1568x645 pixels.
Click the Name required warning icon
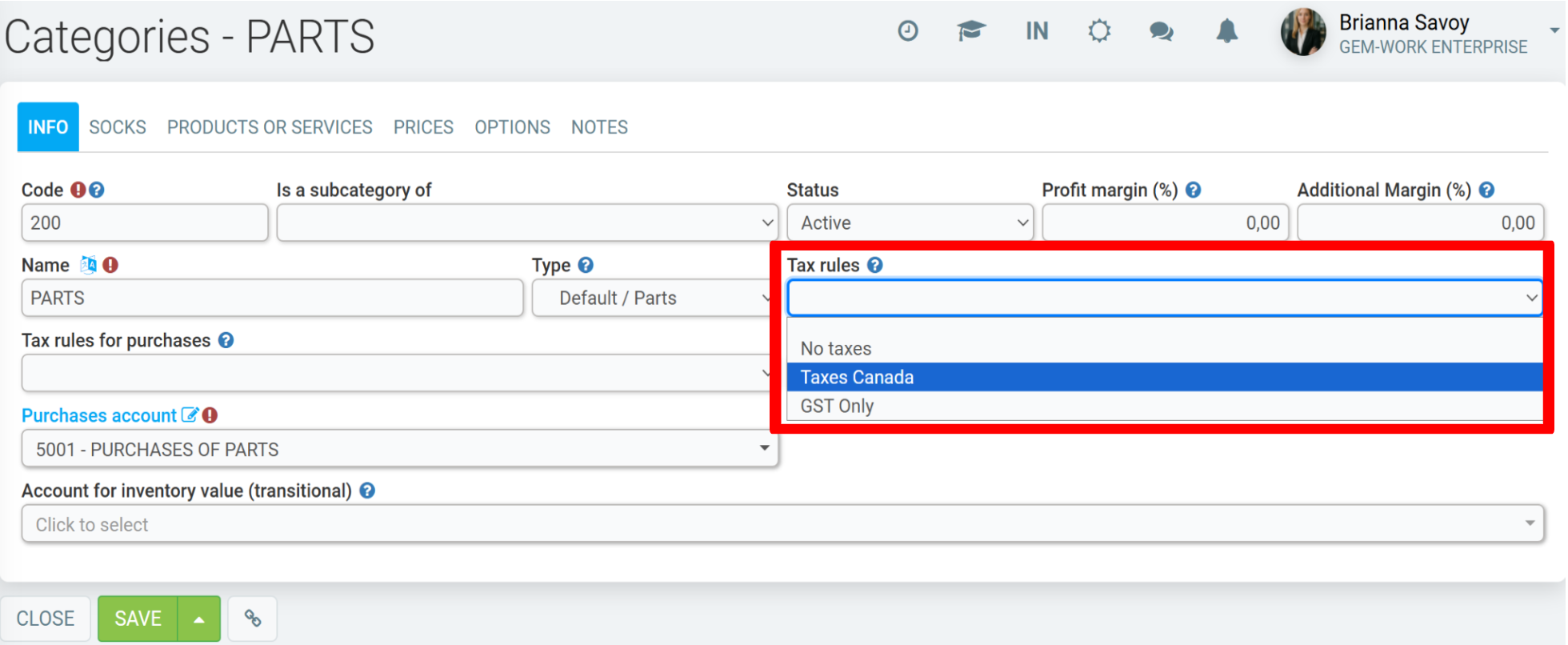[x=110, y=265]
